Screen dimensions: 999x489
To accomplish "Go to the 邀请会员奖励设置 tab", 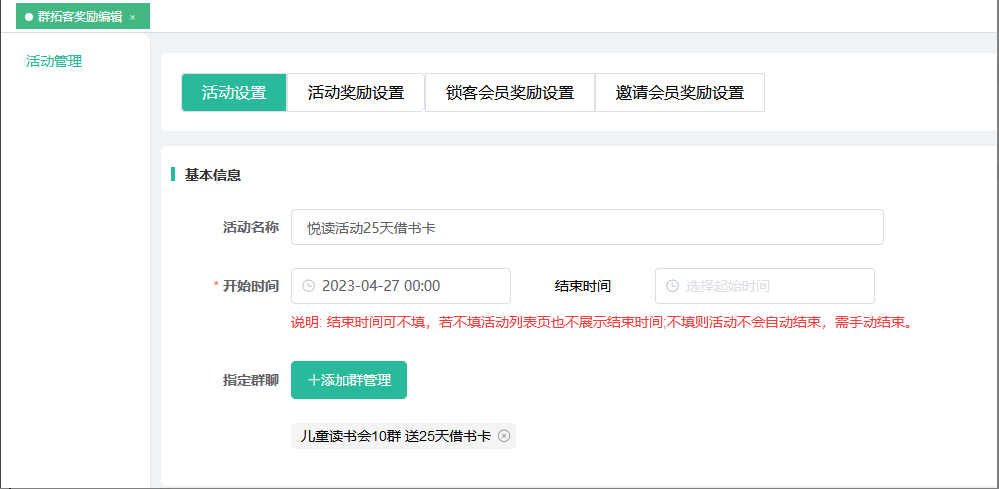I will point(680,93).
